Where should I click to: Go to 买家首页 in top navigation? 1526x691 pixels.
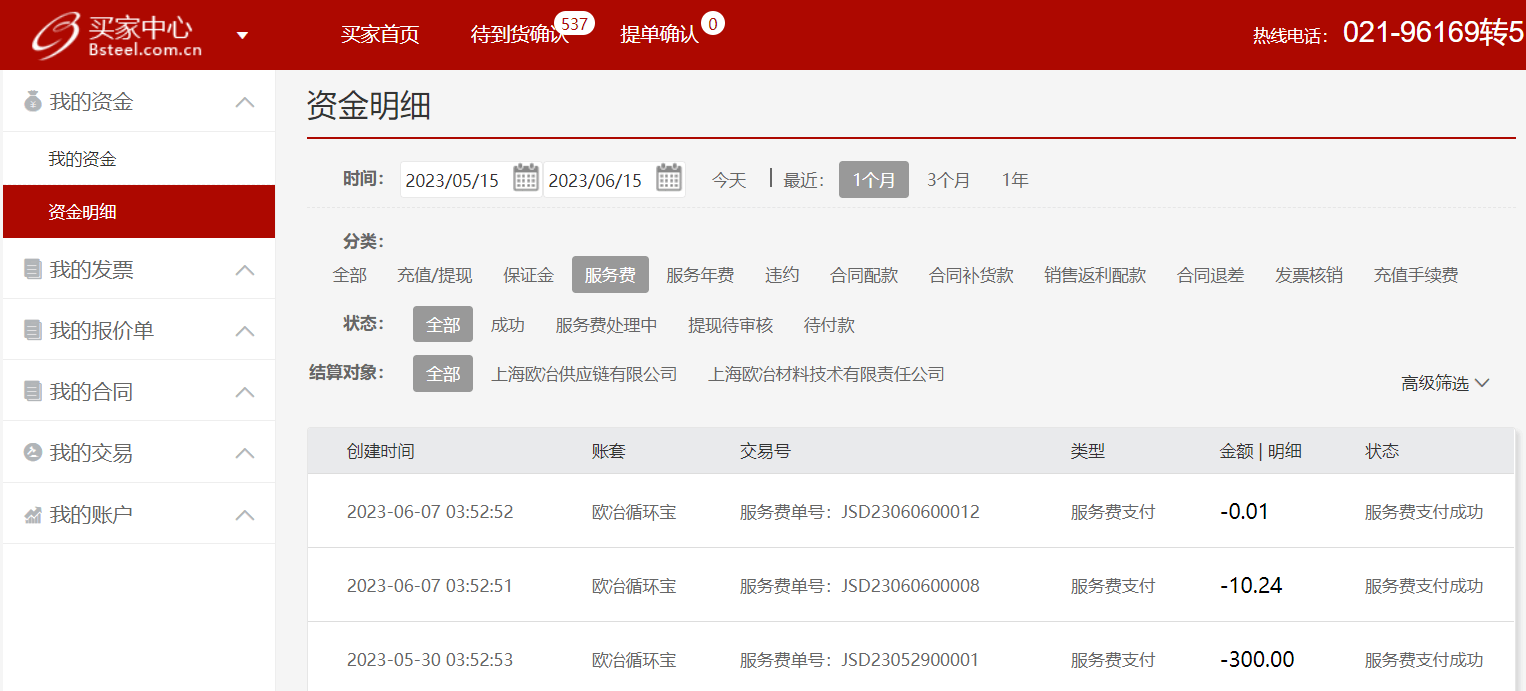click(380, 35)
